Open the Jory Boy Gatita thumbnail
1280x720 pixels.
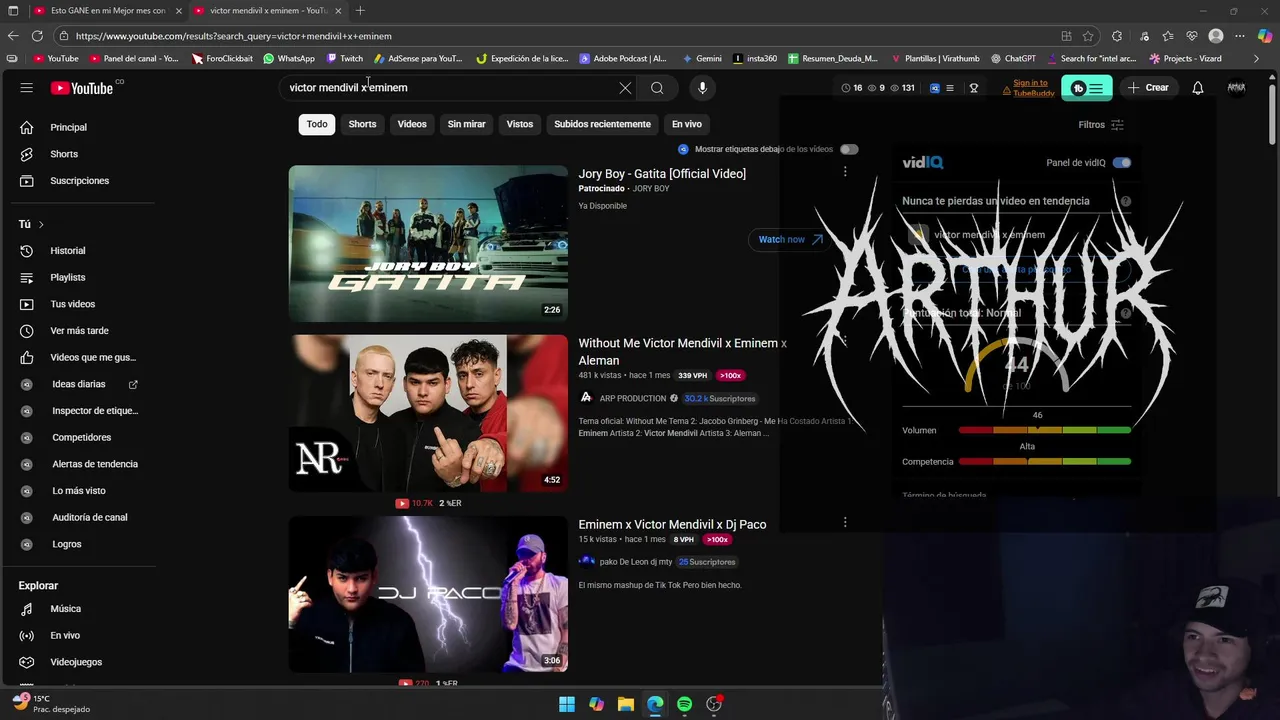(x=428, y=244)
